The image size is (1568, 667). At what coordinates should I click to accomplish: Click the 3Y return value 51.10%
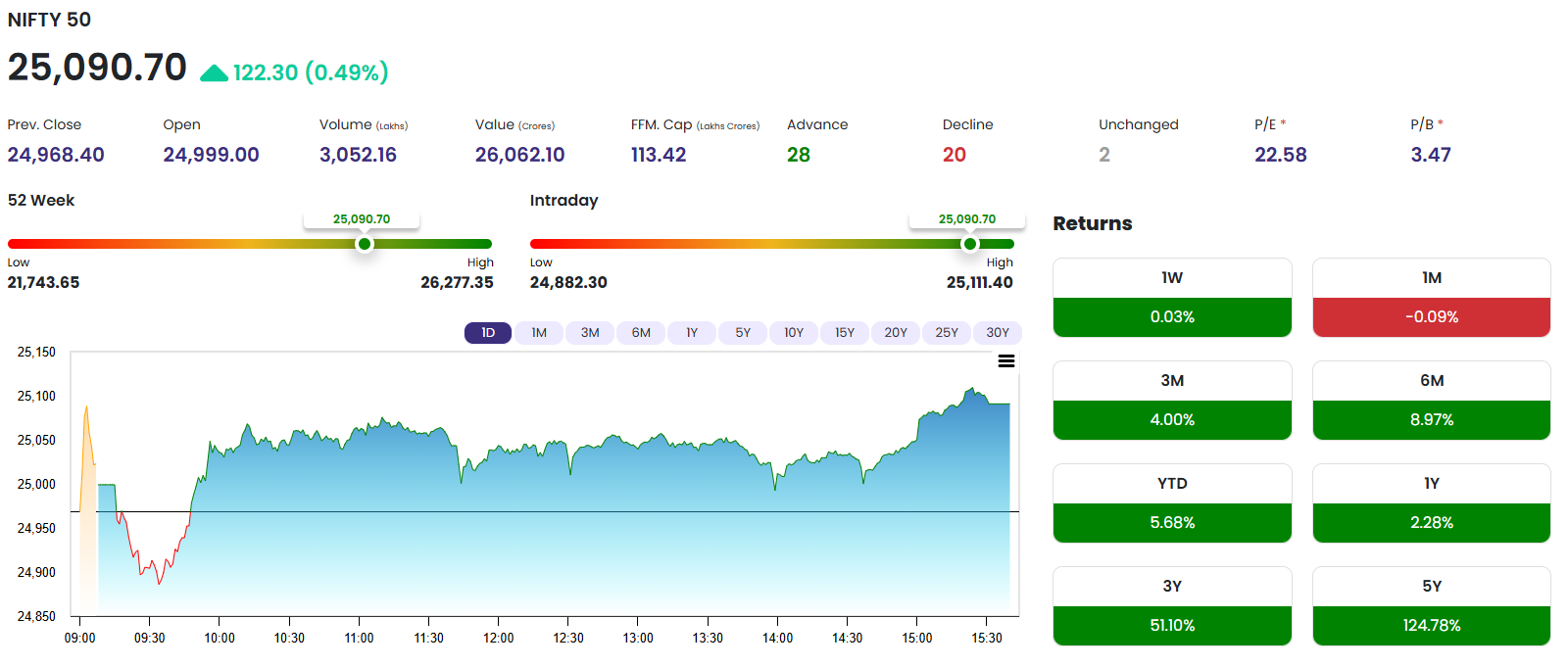click(x=1172, y=626)
